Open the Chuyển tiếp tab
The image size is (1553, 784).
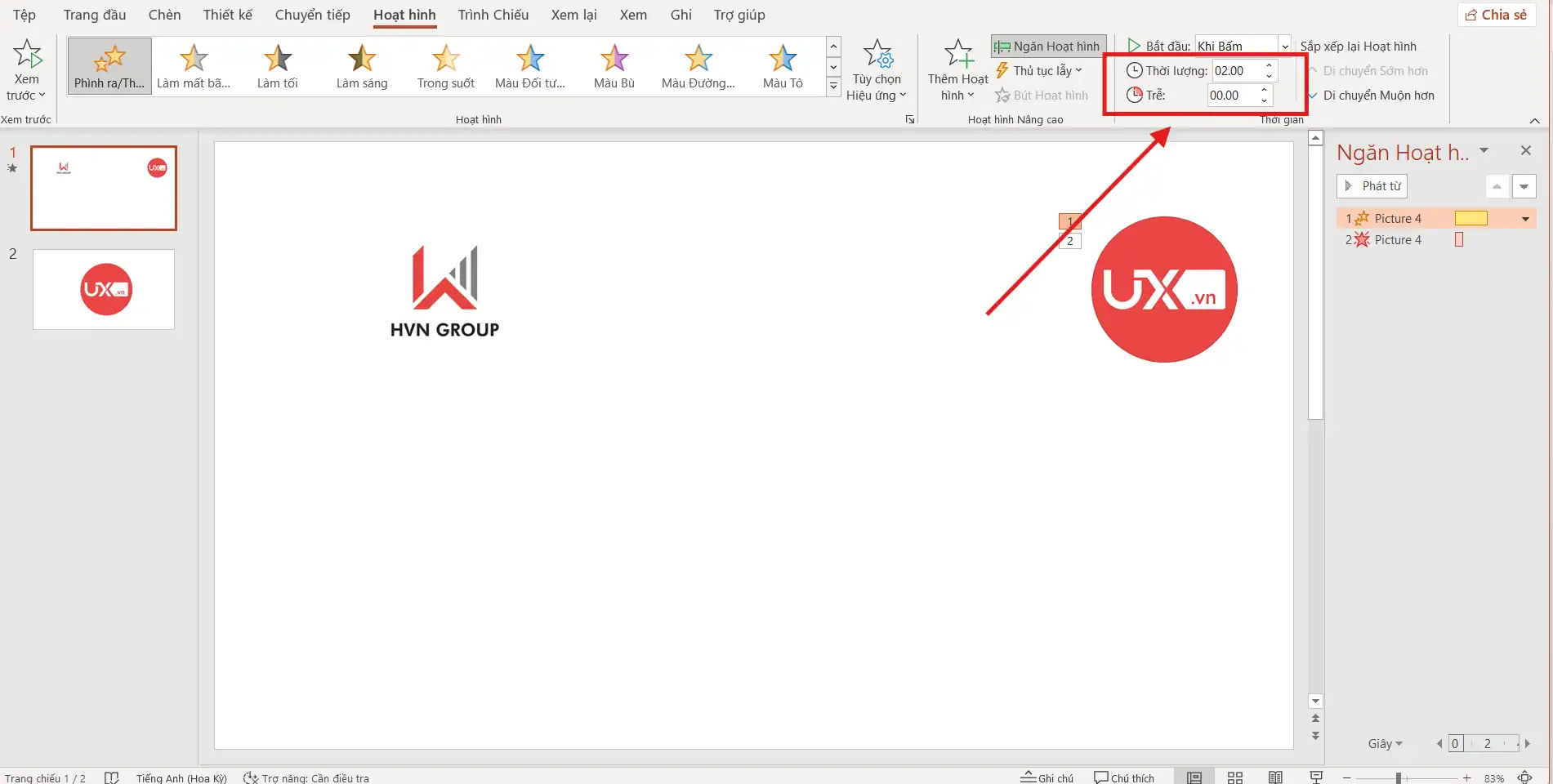312,15
